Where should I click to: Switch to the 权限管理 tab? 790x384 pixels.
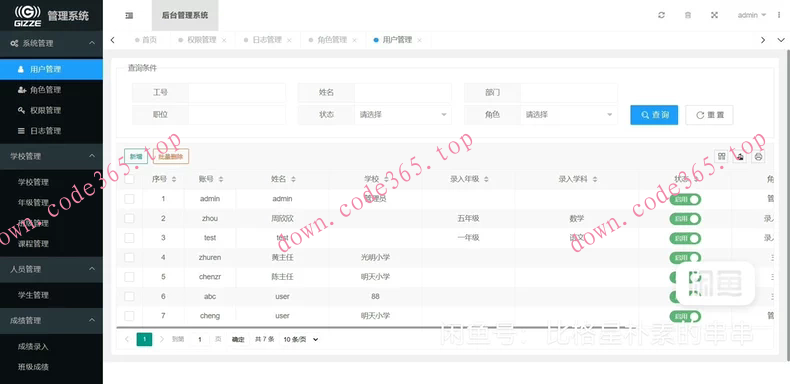tap(202, 40)
